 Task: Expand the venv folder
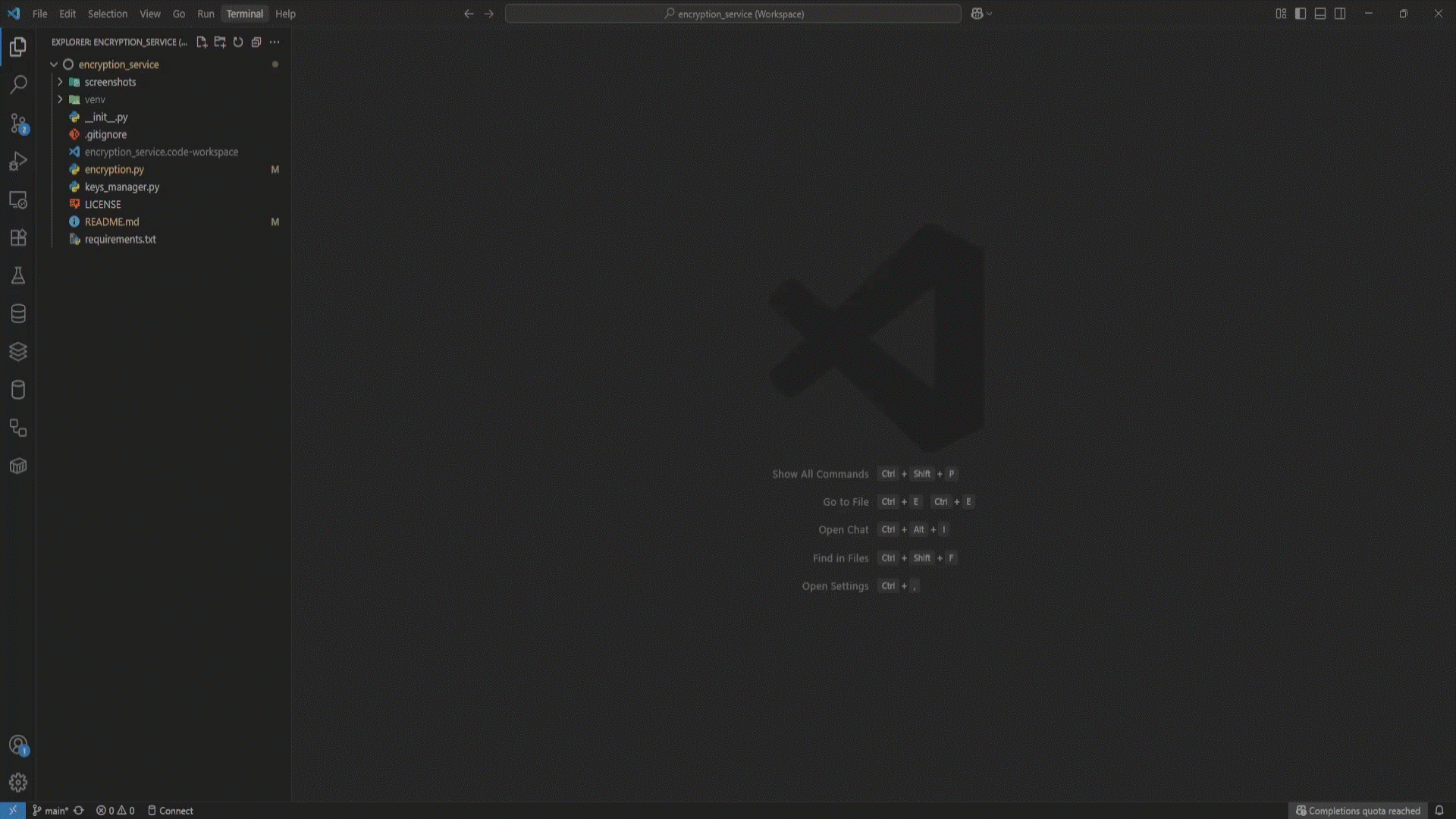[60, 99]
